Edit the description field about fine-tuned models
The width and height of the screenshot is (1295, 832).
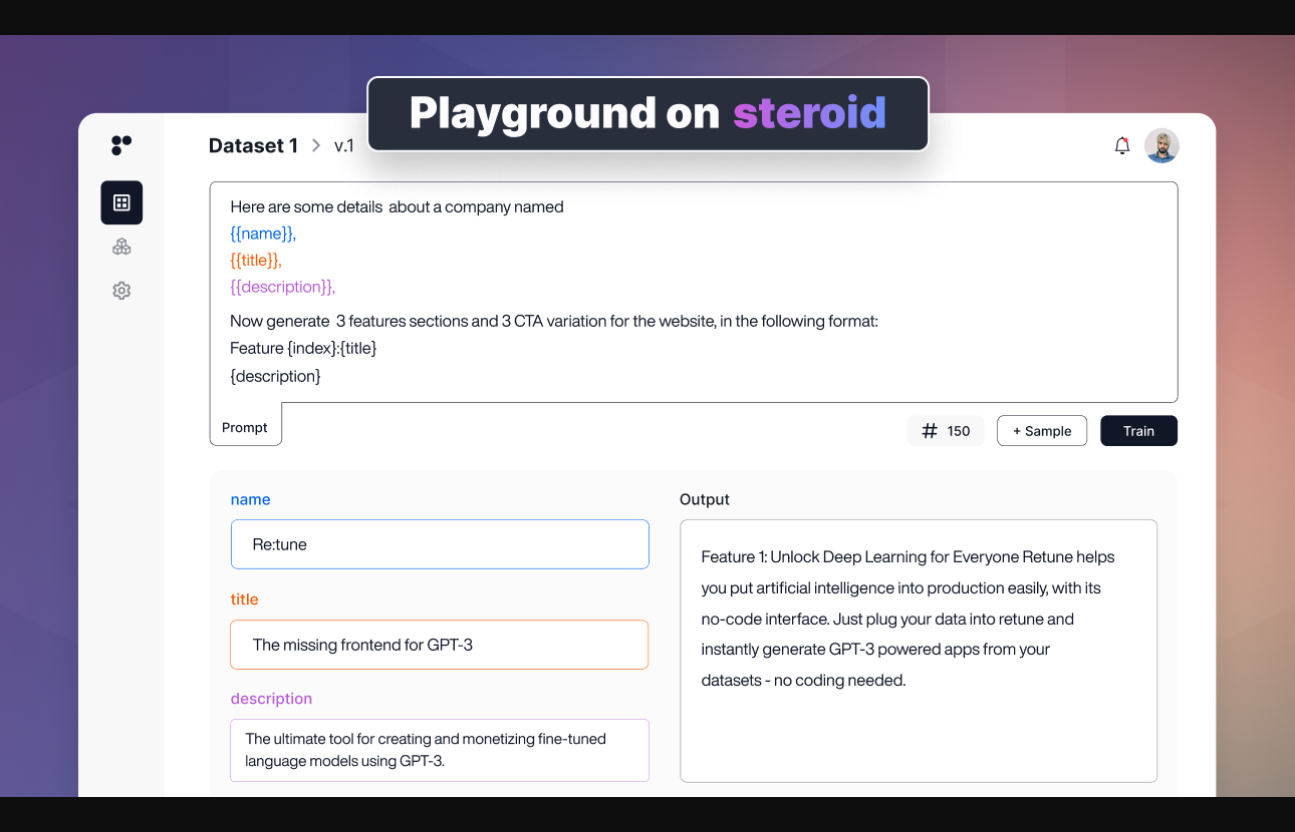(x=439, y=750)
